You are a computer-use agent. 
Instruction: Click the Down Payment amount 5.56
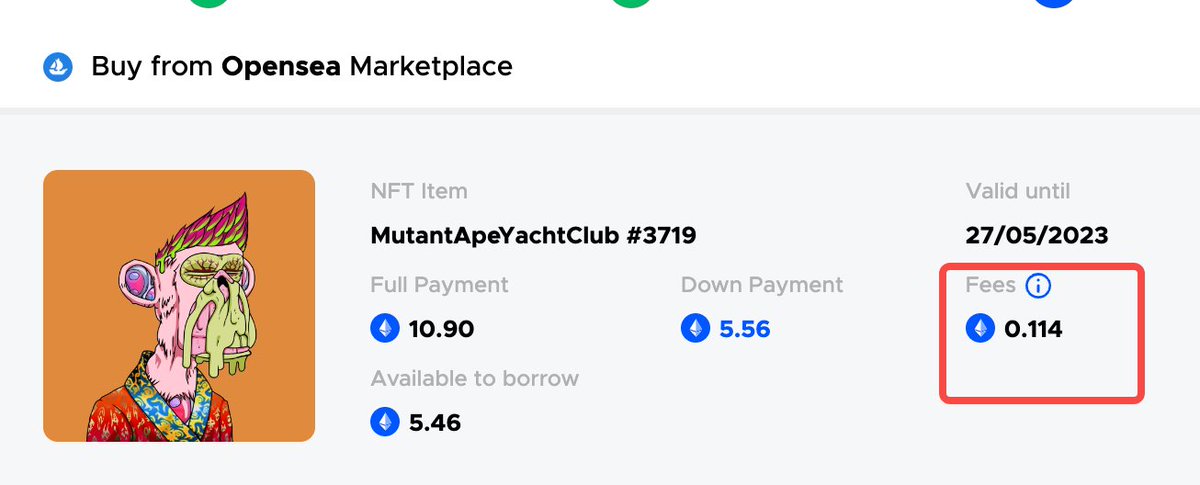tap(745, 329)
